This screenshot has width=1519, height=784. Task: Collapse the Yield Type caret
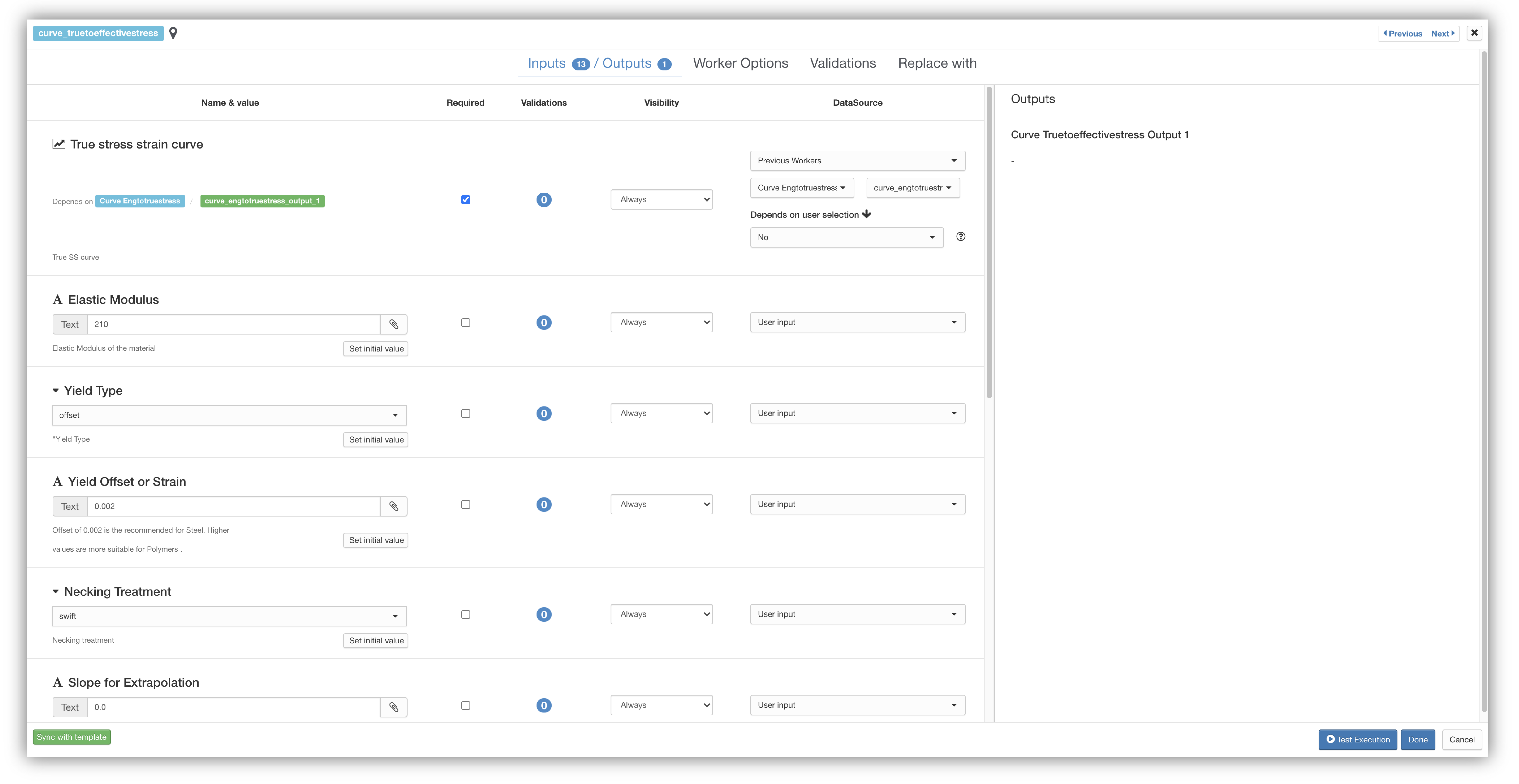pos(55,391)
